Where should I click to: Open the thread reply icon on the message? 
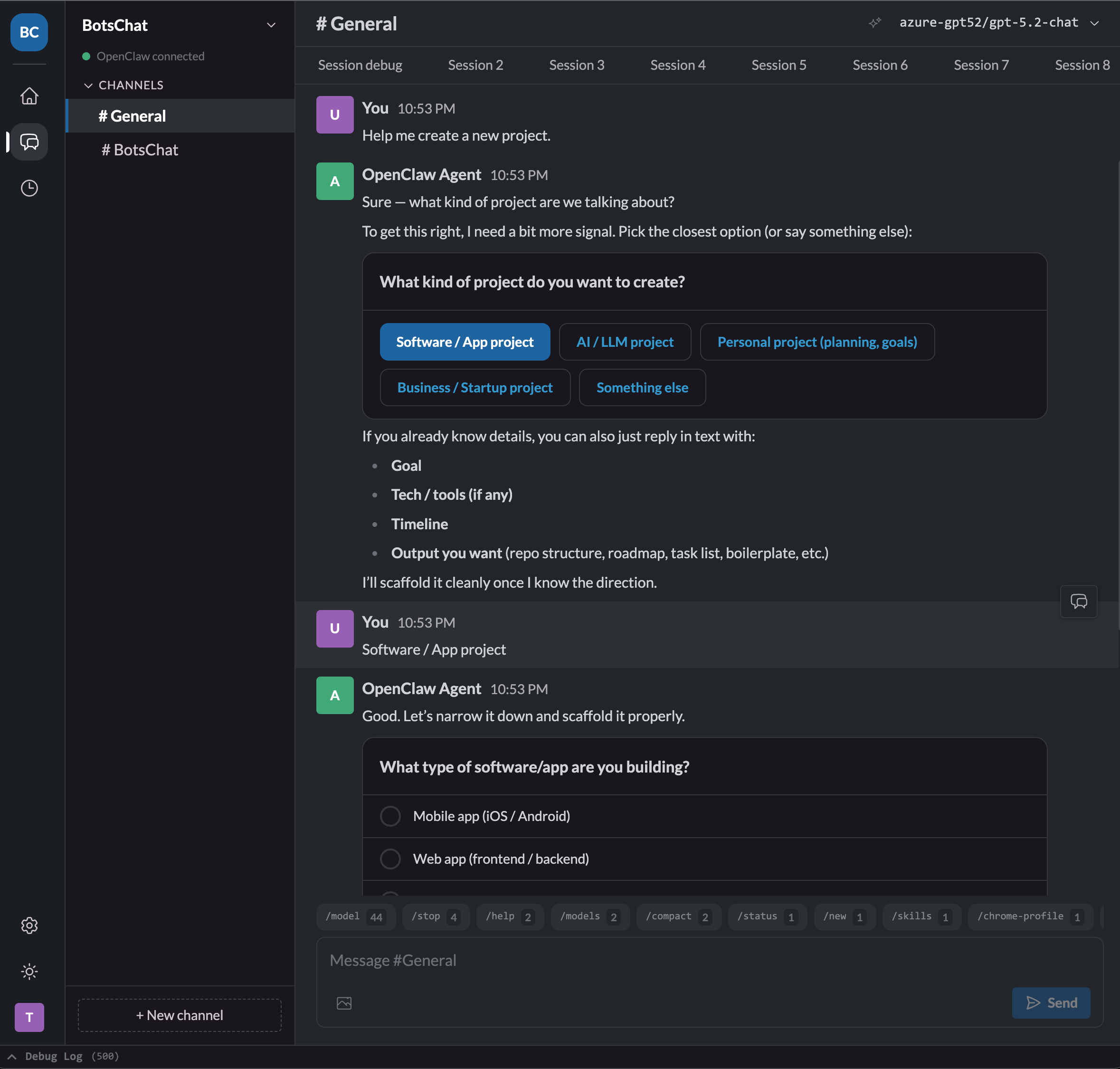1078,601
